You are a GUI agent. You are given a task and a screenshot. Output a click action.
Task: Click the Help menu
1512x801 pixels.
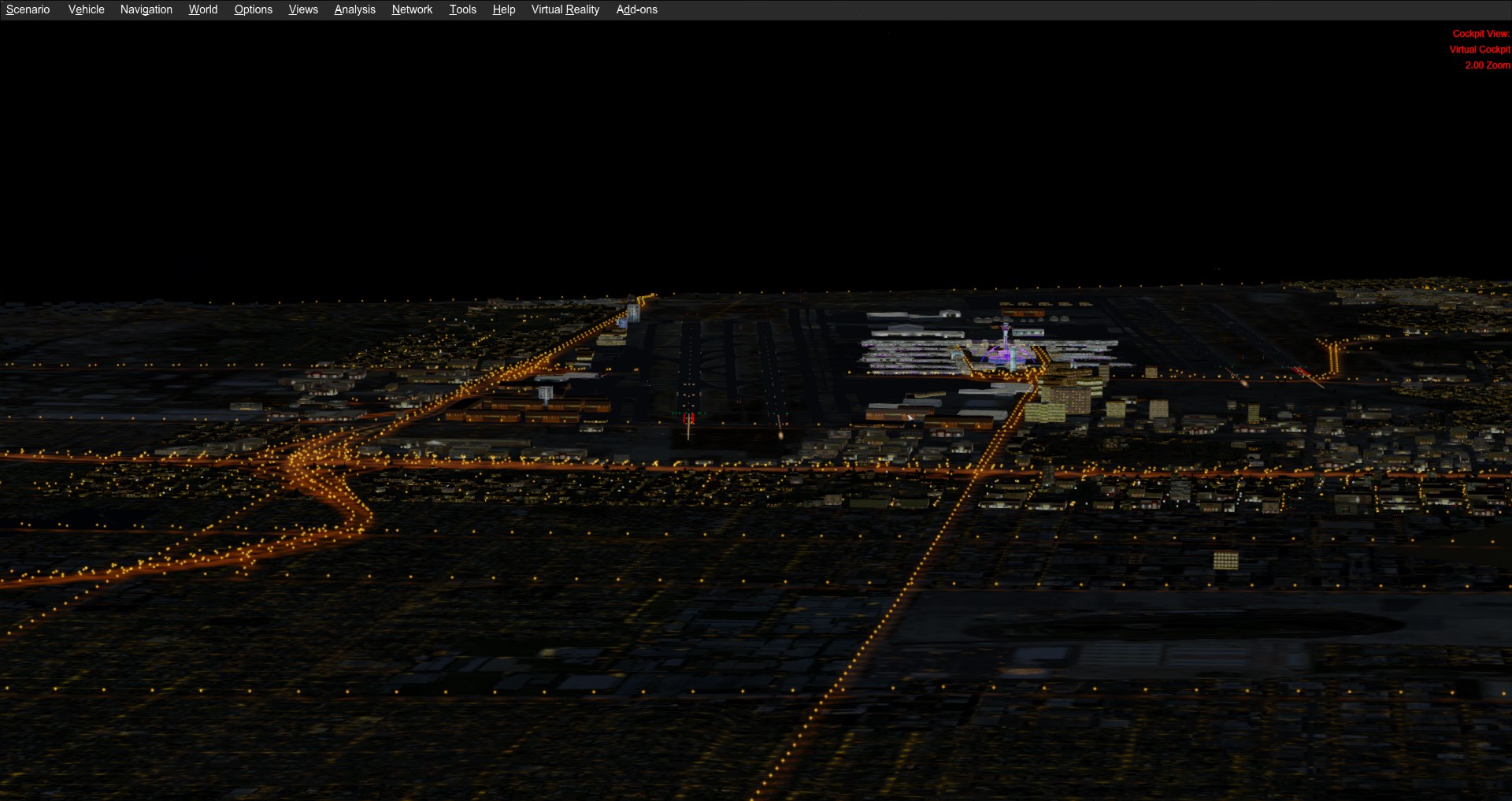[503, 9]
